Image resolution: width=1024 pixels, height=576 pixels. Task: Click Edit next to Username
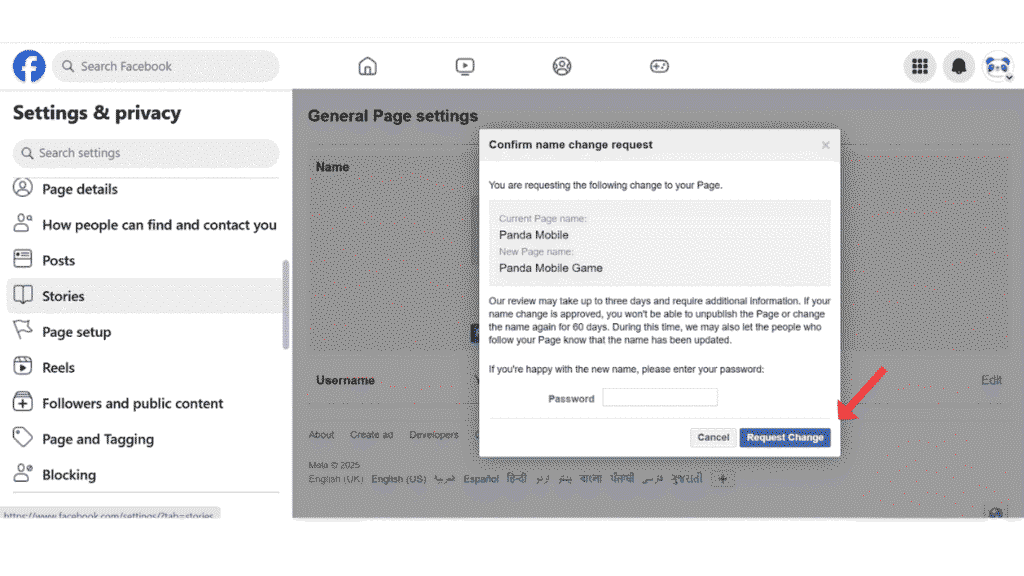point(991,380)
